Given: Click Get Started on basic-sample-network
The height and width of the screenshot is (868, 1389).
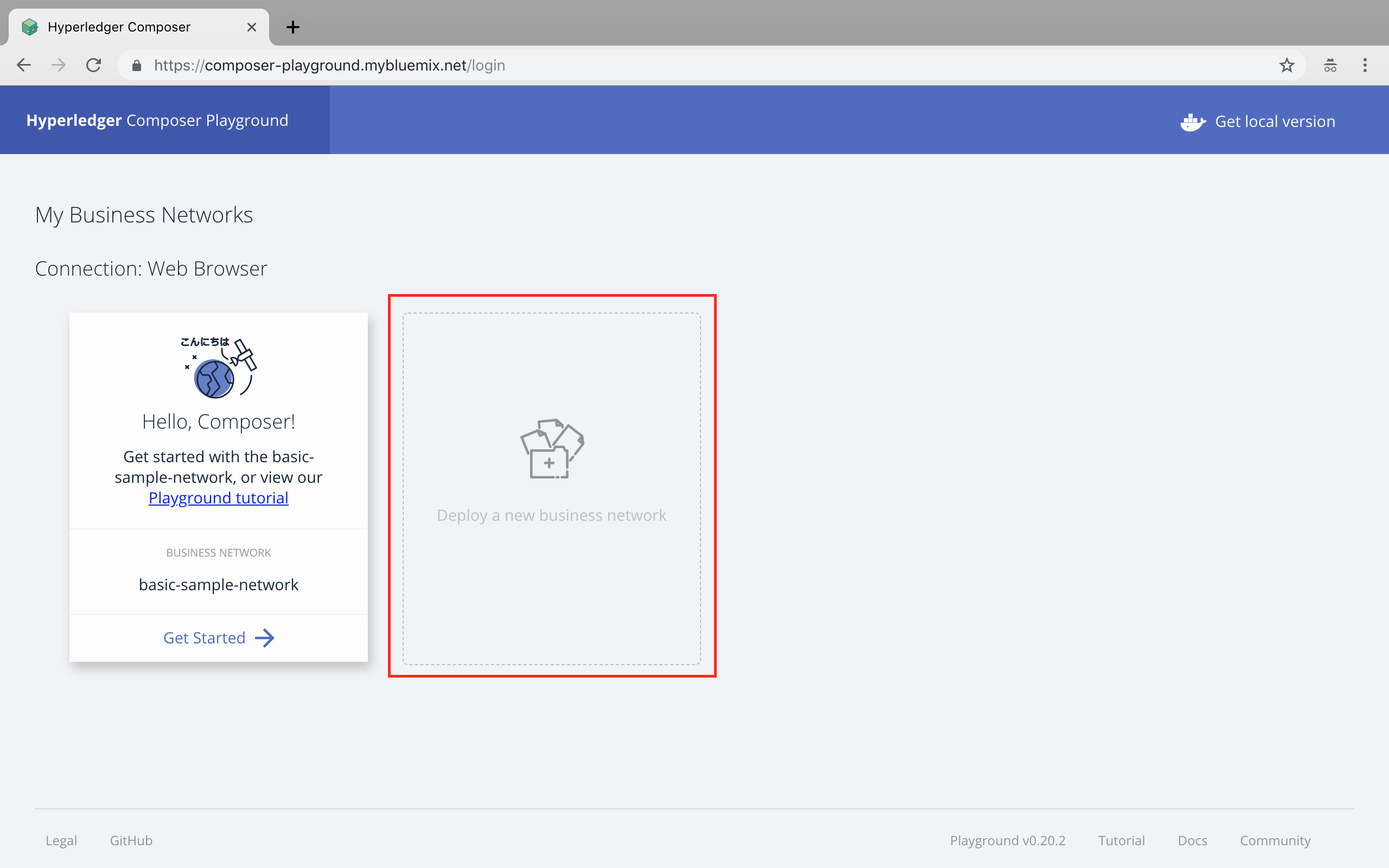Looking at the screenshot, I should (218, 637).
